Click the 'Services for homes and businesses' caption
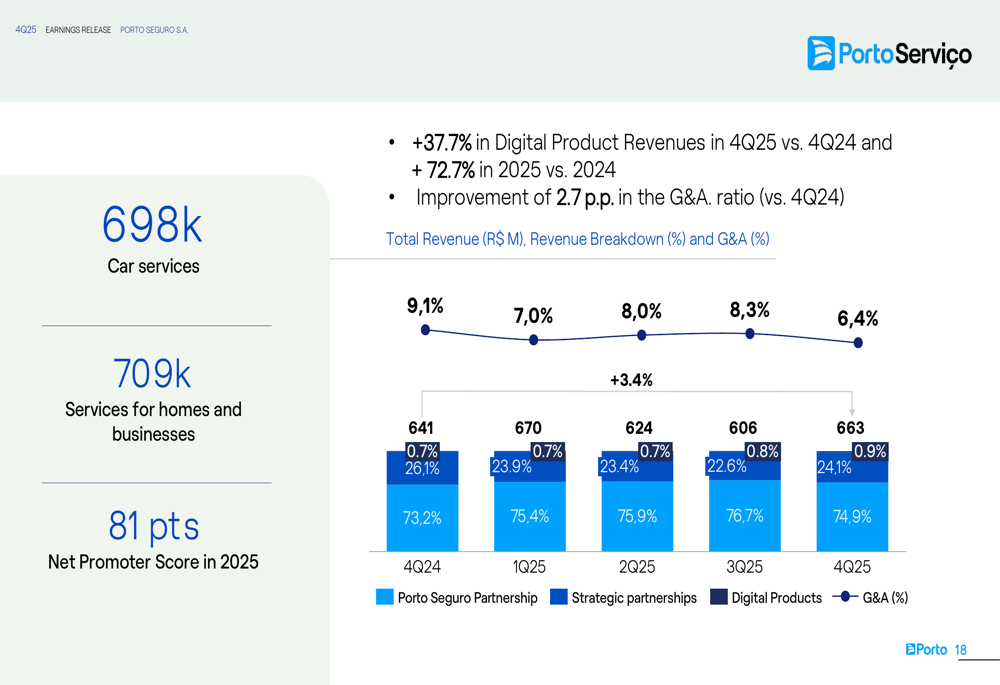The image size is (1000, 685). 153,422
